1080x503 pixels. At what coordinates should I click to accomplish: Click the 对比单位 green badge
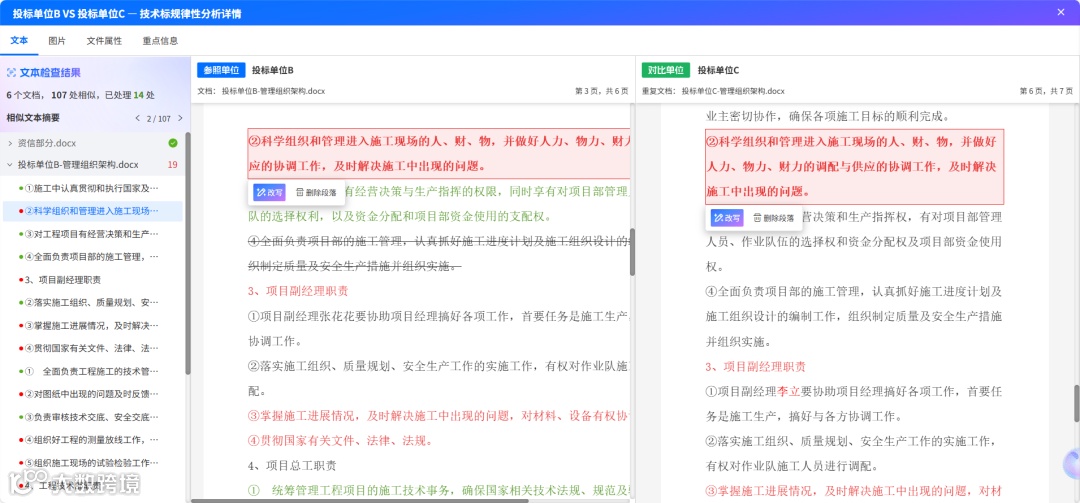click(665, 70)
